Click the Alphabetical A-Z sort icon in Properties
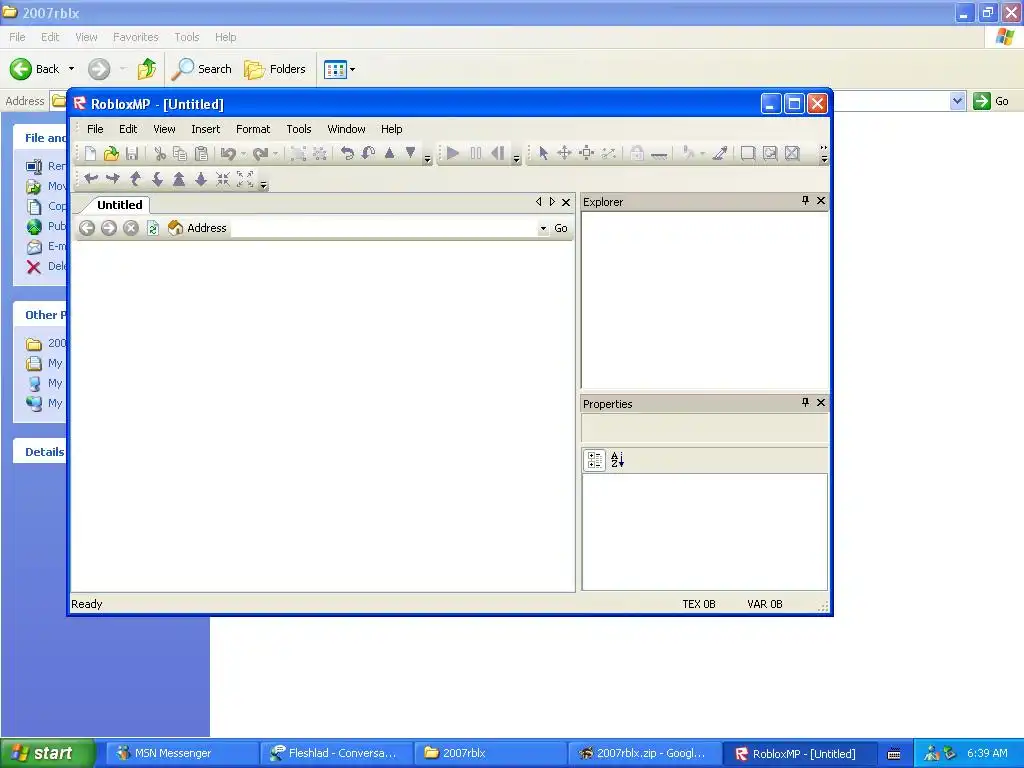Viewport: 1024px width, 768px height. point(618,460)
